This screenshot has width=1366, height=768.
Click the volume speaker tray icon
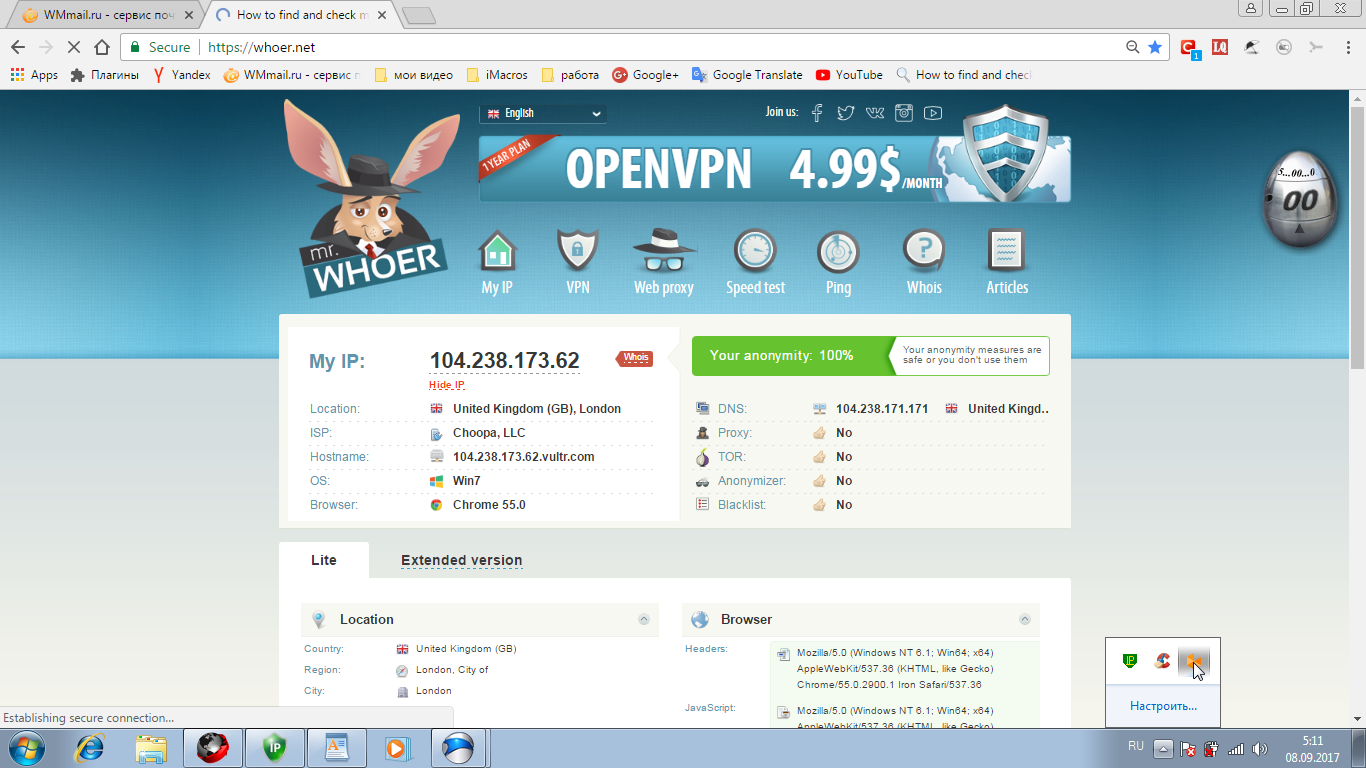pos(1260,748)
